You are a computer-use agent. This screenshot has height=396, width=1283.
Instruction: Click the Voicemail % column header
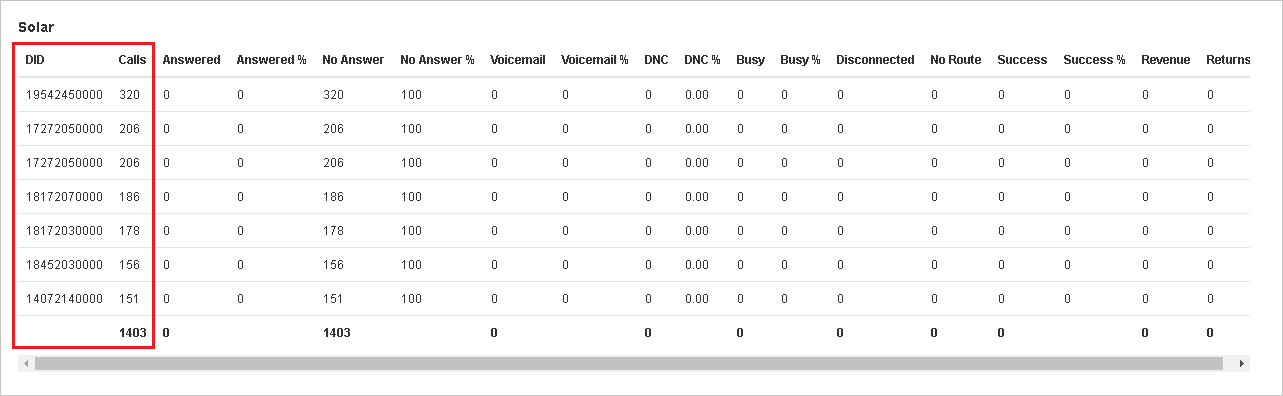tap(595, 60)
